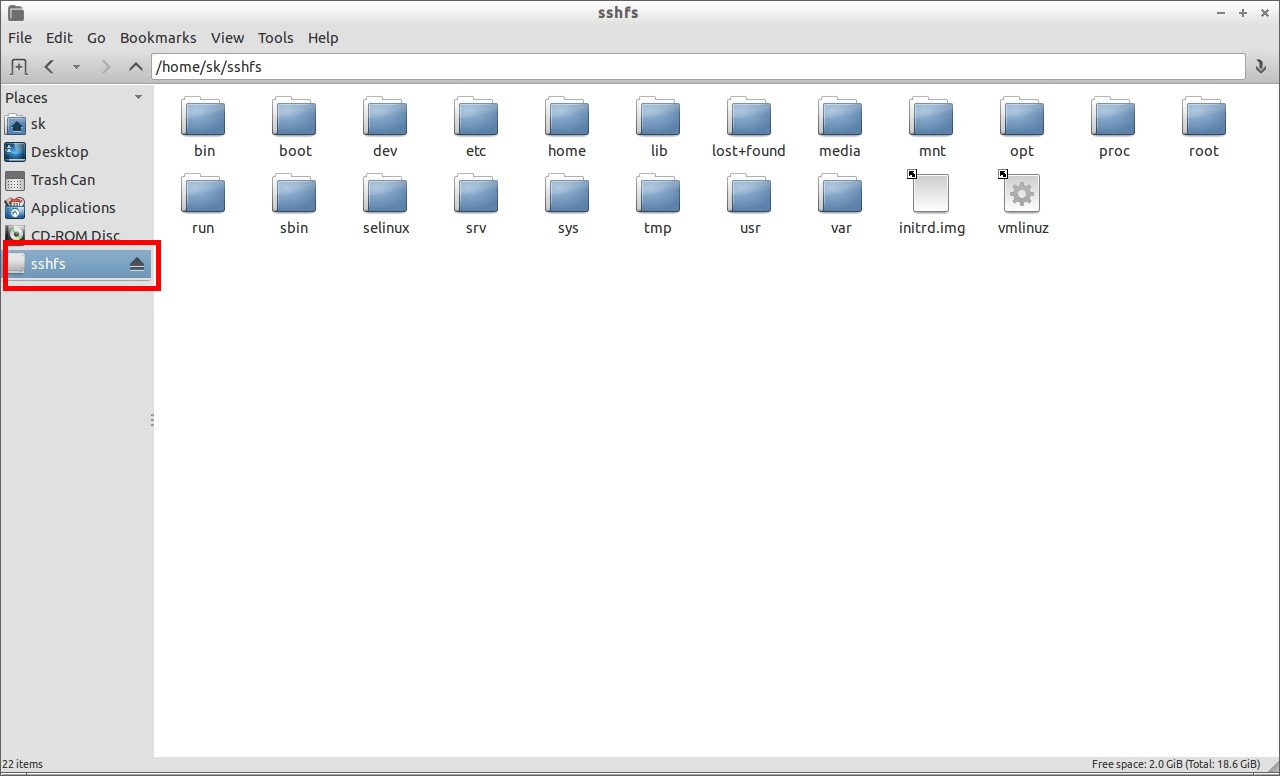
Task: Select the etc folder
Action: point(476,117)
